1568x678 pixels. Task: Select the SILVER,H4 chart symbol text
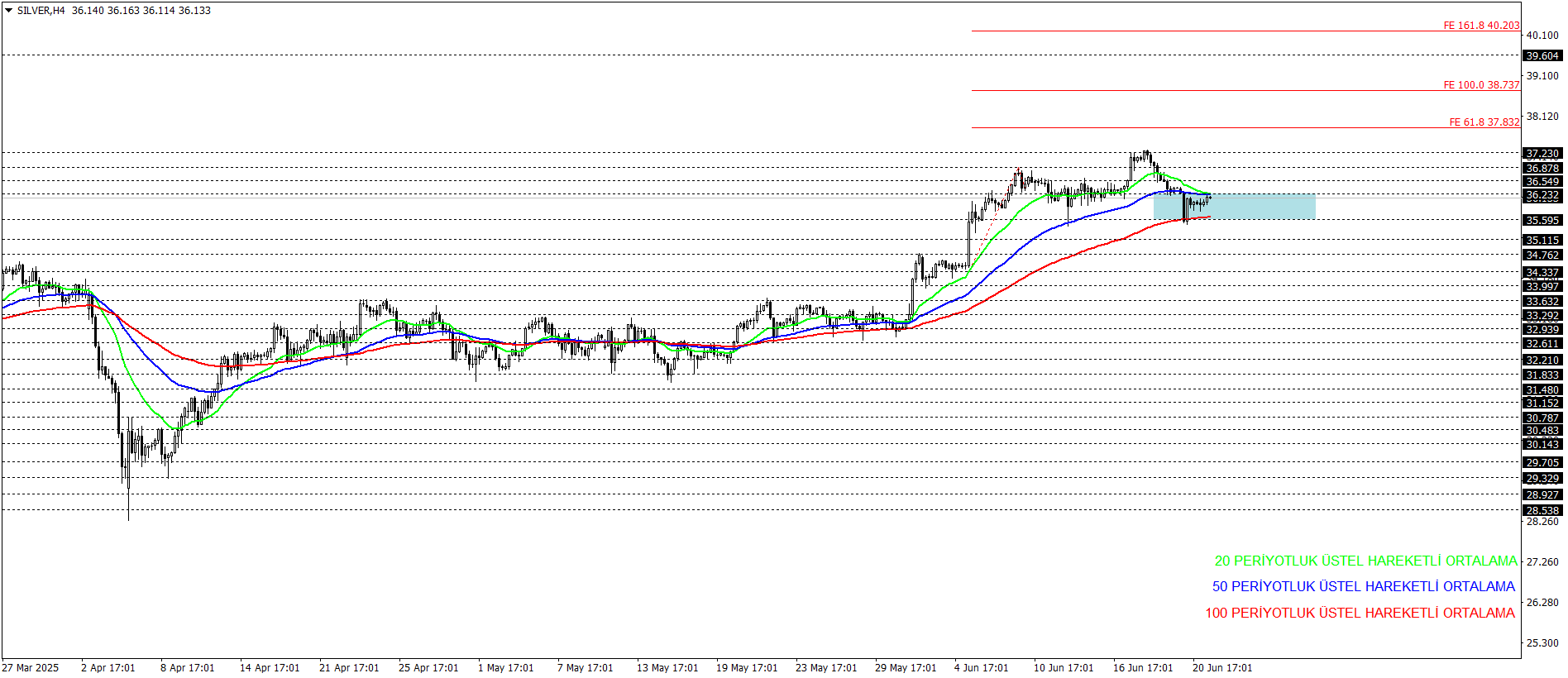(x=41, y=11)
